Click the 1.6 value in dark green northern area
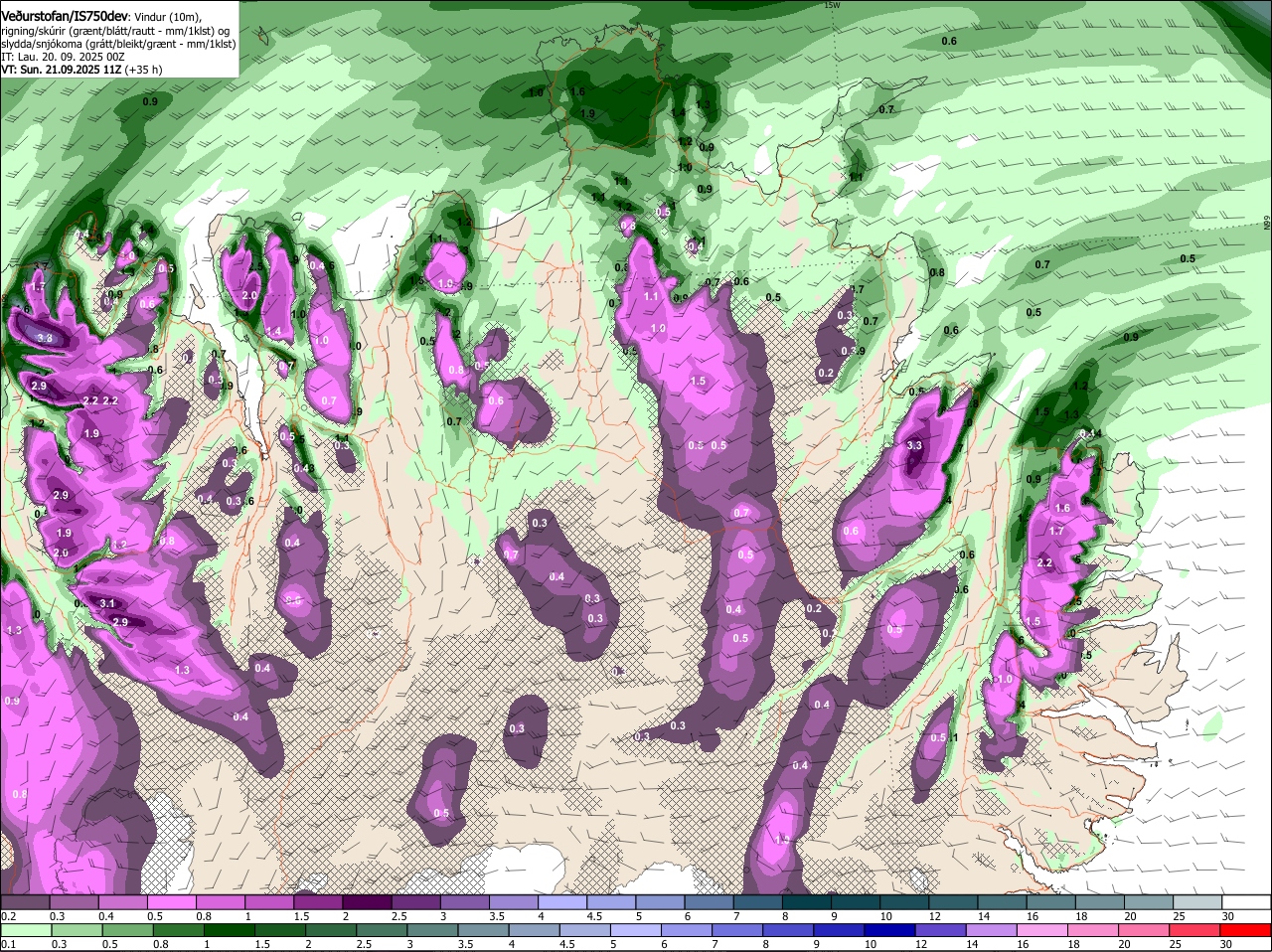1272x952 pixels. (577, 91)
